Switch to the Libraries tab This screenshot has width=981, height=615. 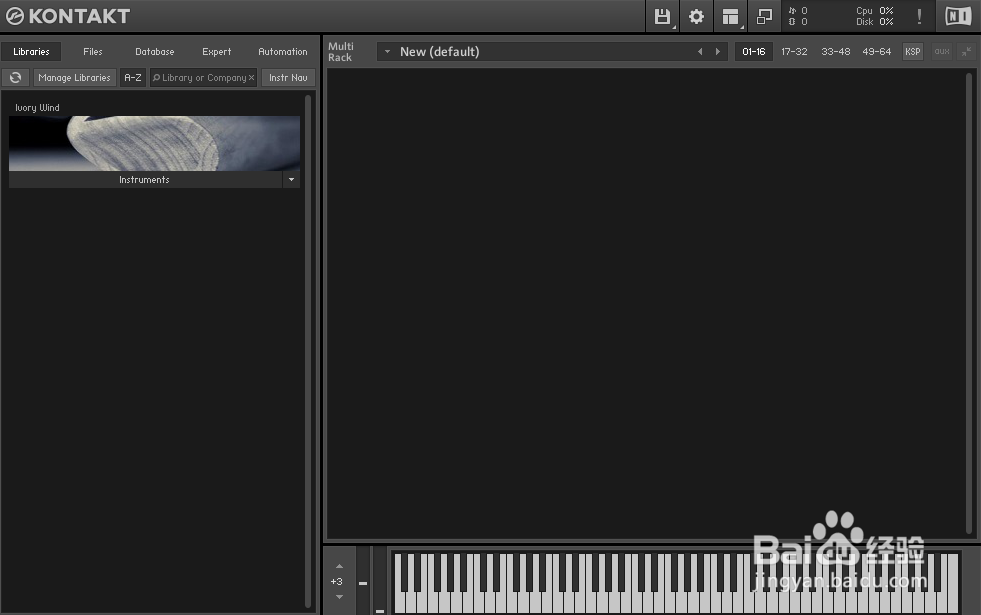click(31, 51)
